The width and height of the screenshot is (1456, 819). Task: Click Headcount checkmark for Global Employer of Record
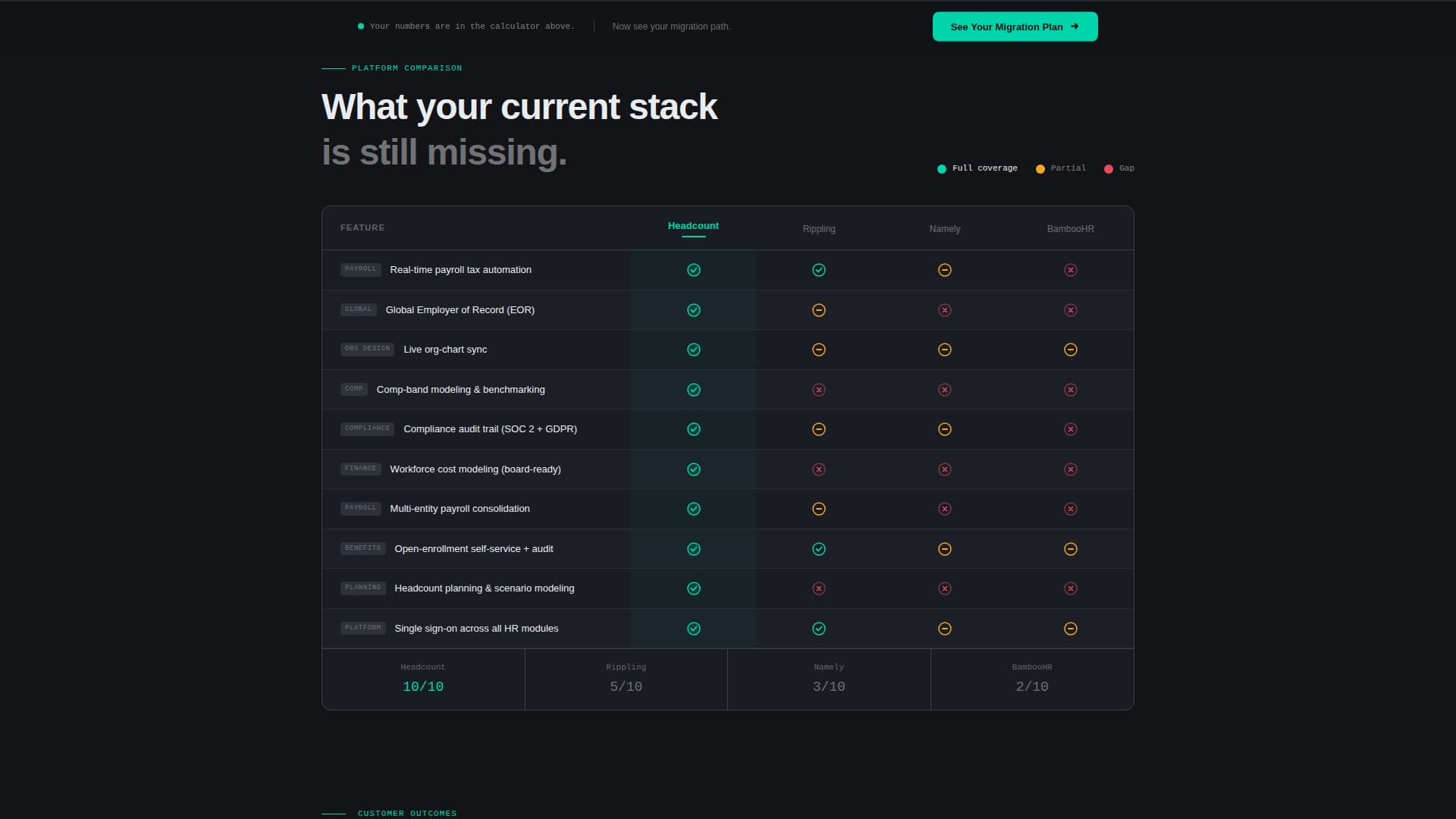(x=693, y=310)
